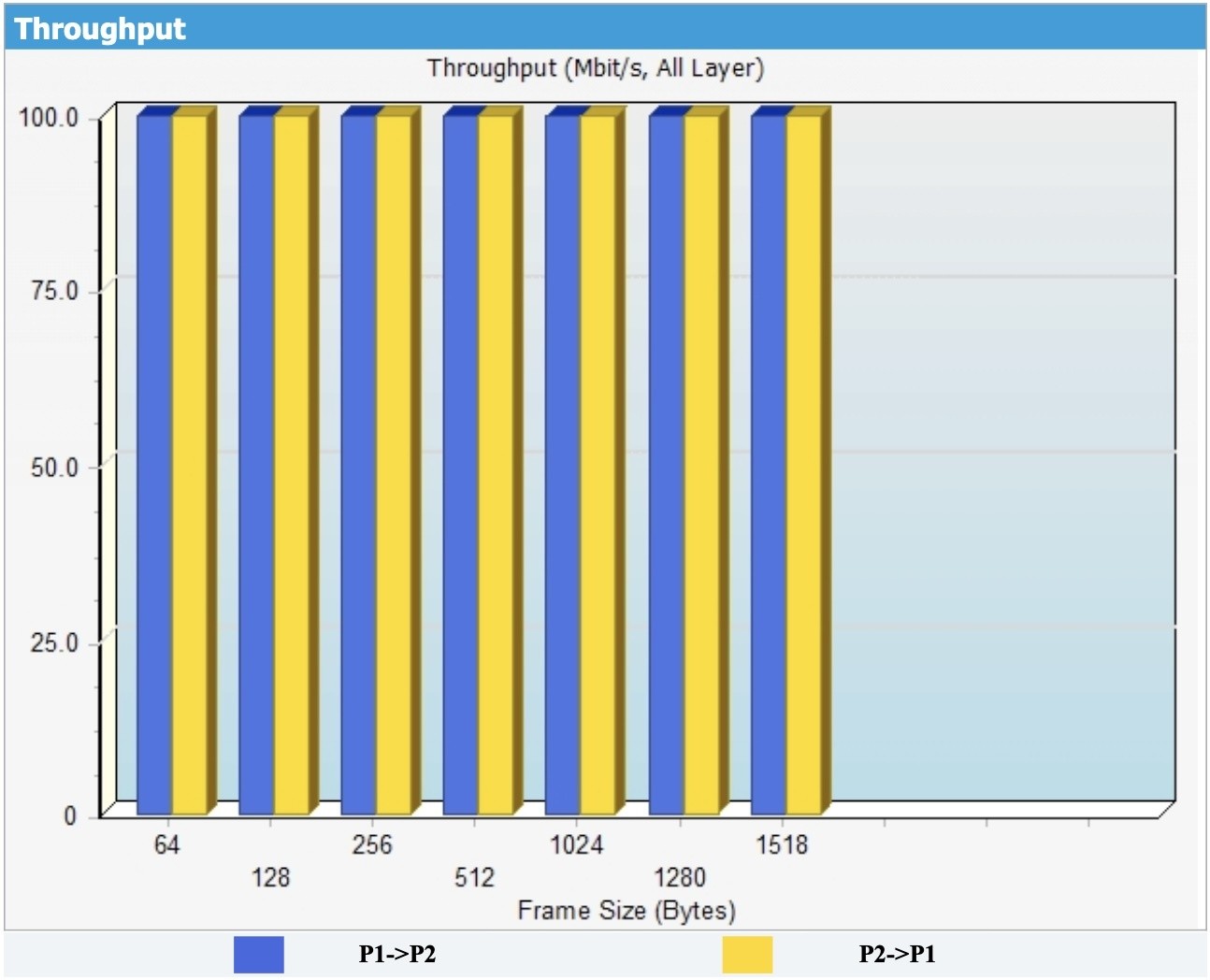Click the 1518 frame size axis label

tap(782, 845)
